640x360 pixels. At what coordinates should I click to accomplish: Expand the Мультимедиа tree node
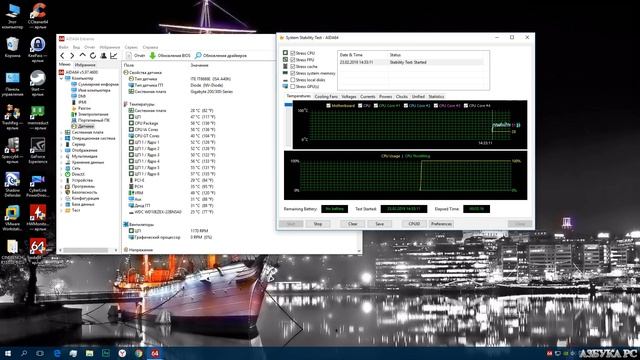(62, 156)
